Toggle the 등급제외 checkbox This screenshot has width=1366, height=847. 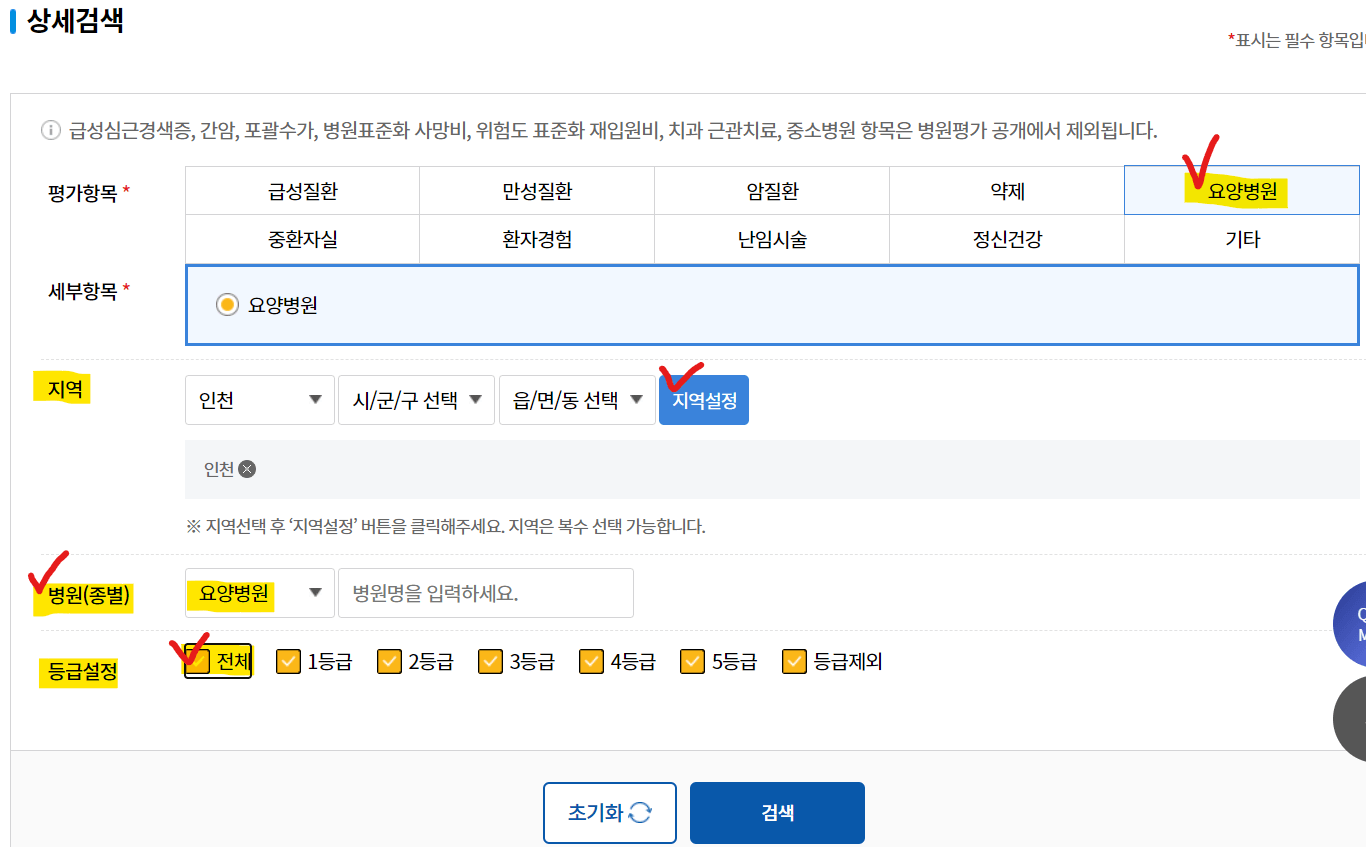coord(794,662)
